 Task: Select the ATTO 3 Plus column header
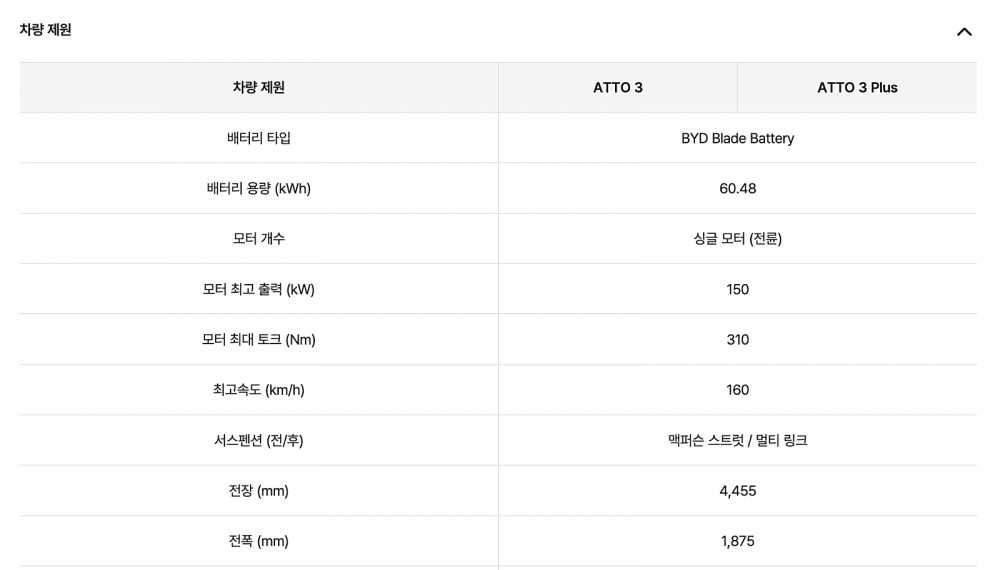[x=857, y=88]
